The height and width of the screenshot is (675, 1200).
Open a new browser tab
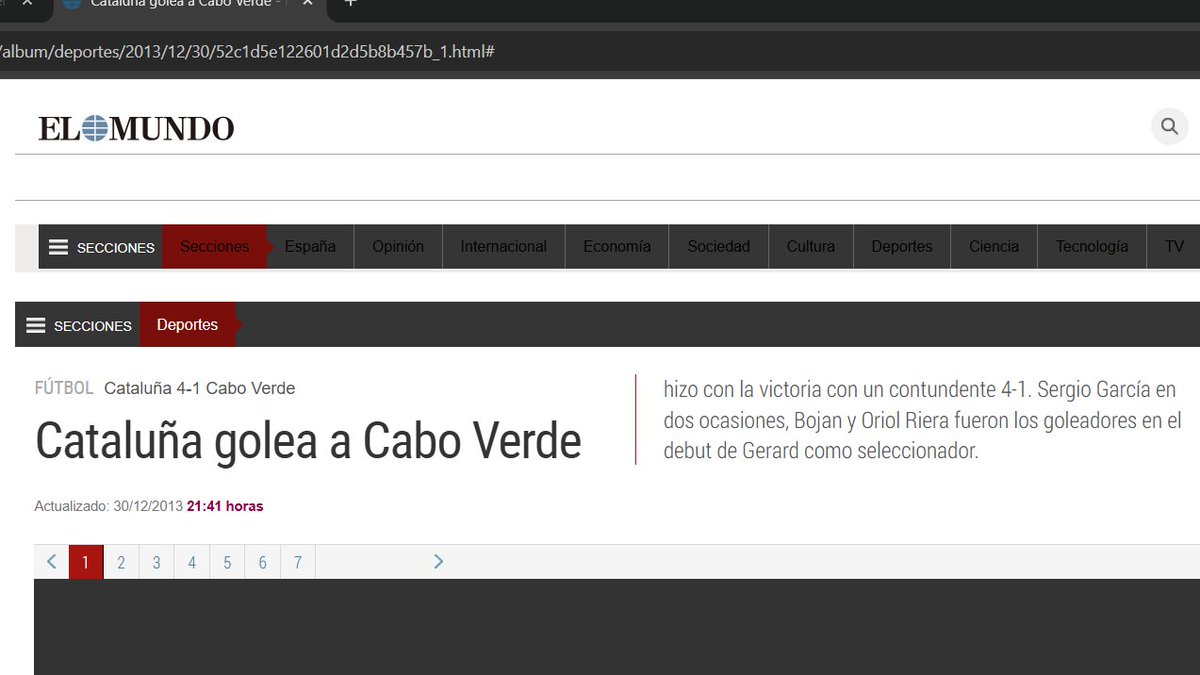[x=350, y=4]
